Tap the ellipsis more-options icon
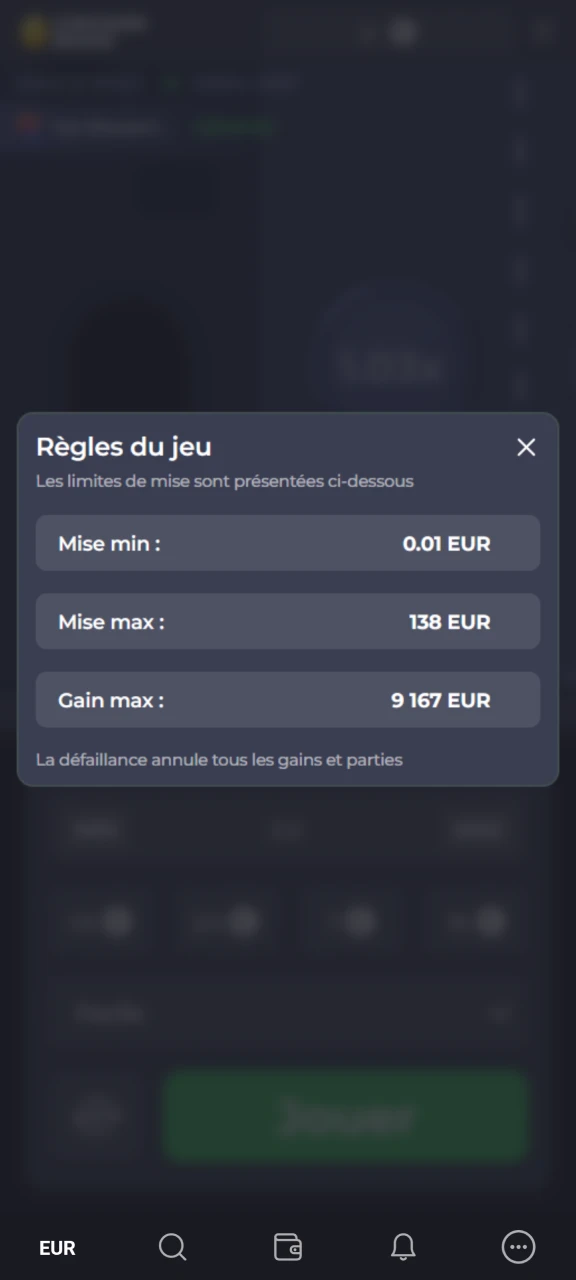Image resolution: width=576 pixels, height=1280 pixels. pos(518,1247)
